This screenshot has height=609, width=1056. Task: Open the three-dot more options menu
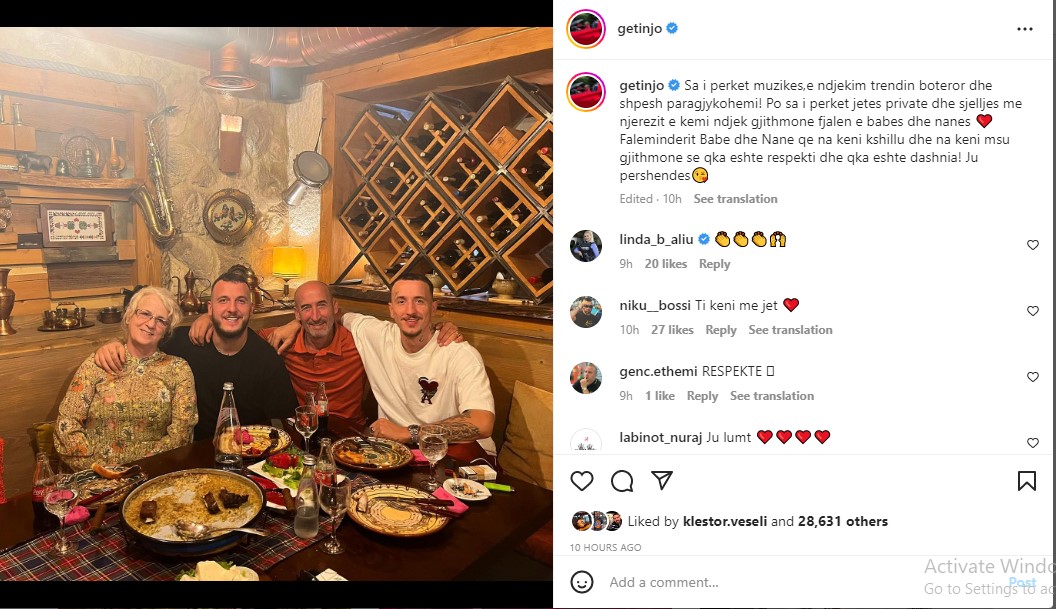point(1024,29)
